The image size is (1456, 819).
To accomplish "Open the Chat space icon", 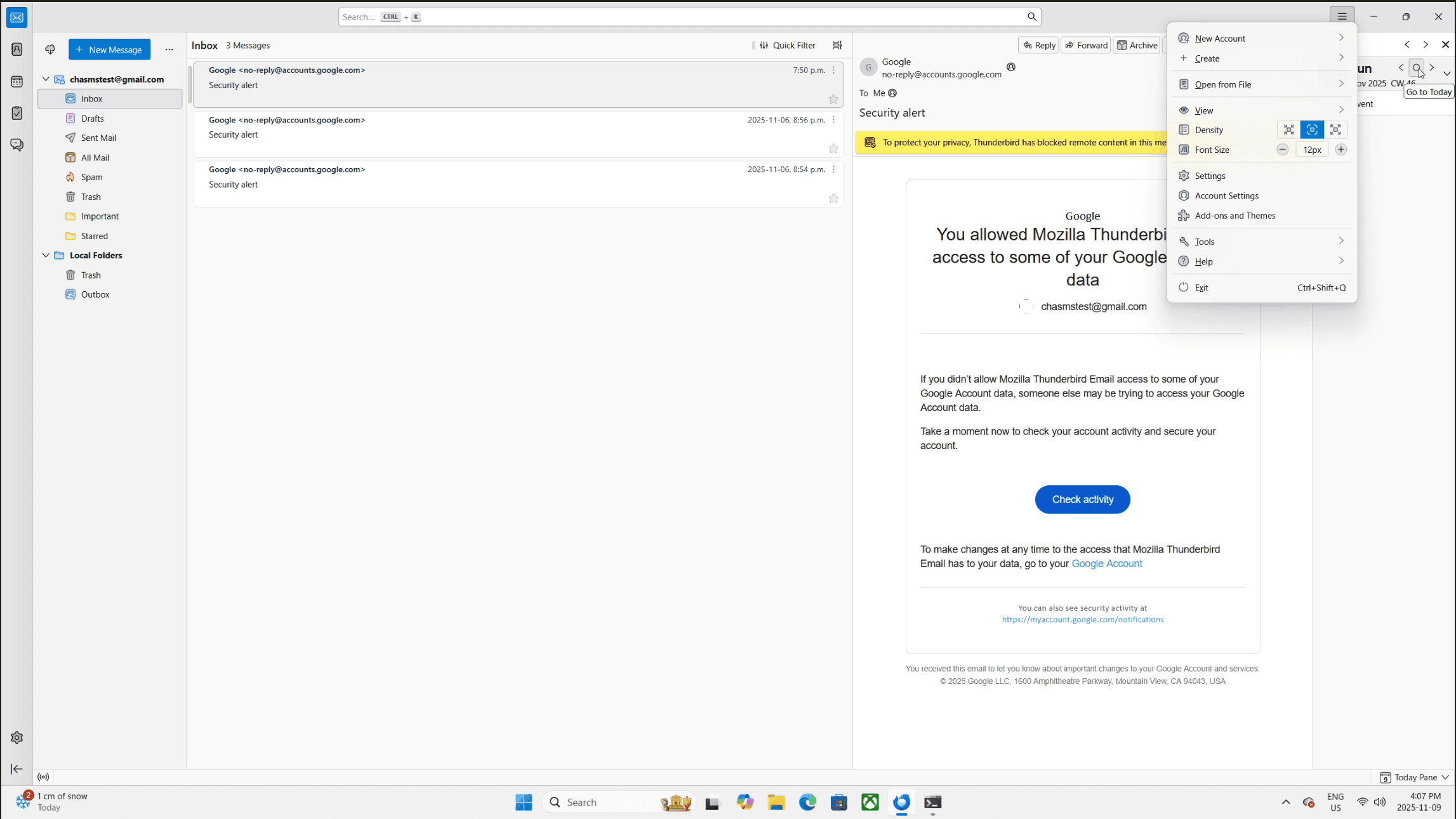I will click(17, 145).
